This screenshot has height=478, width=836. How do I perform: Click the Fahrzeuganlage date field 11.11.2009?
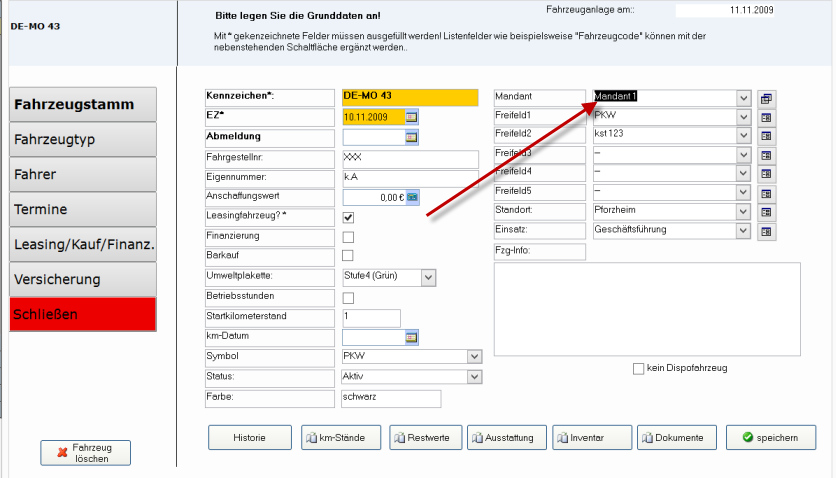point(725,10)
